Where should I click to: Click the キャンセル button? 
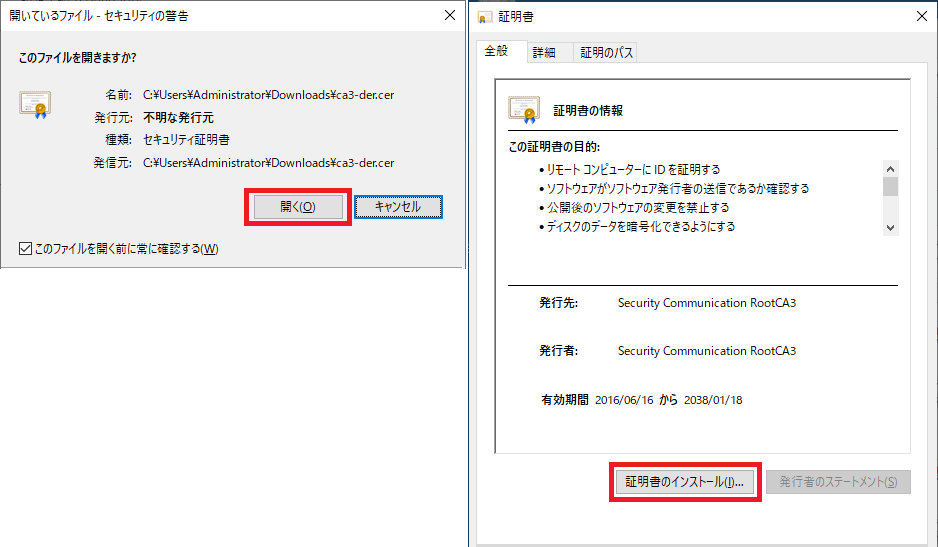[x=398, y=207]
